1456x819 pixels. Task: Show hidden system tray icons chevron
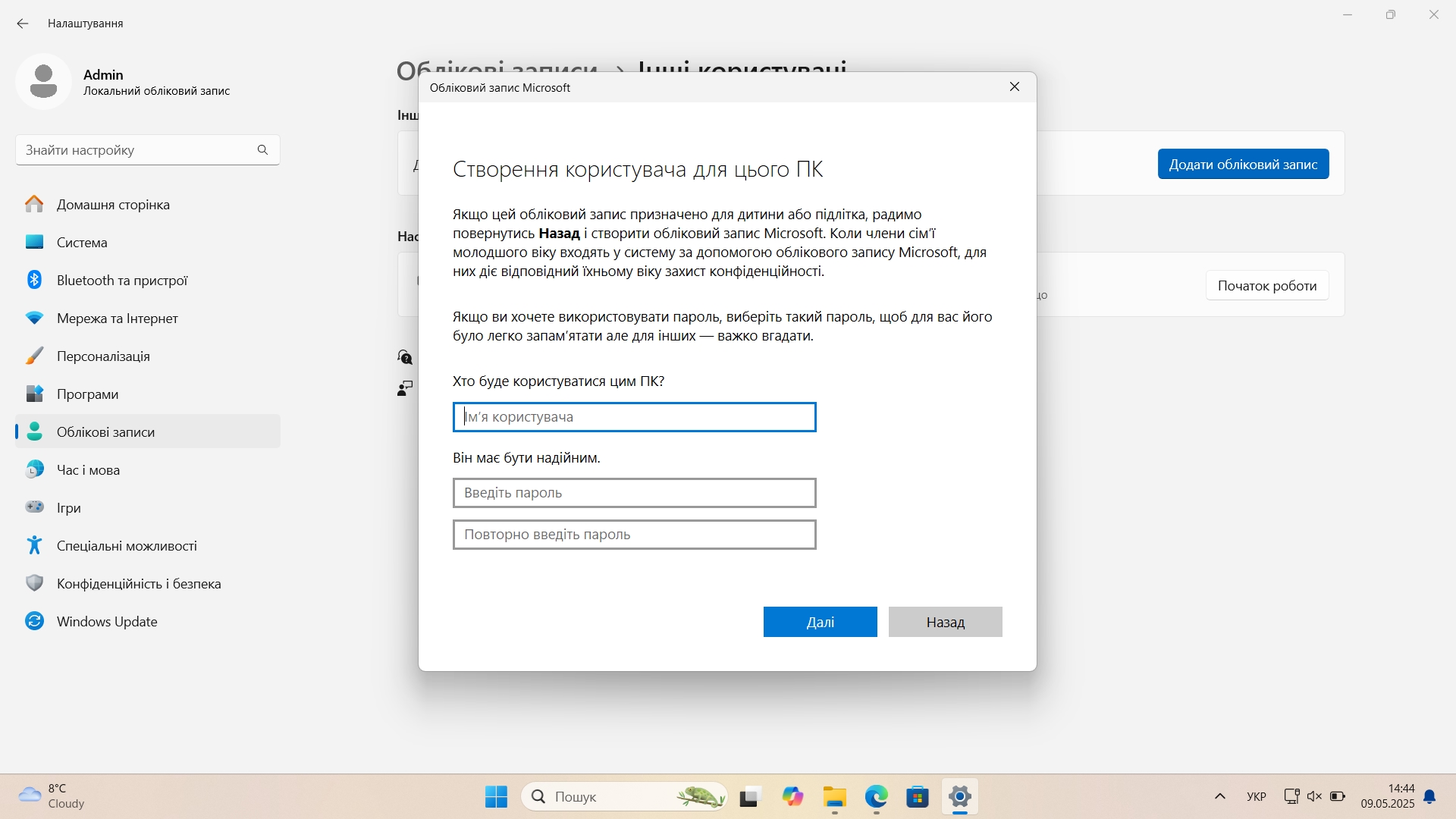tap(1219, 796)
